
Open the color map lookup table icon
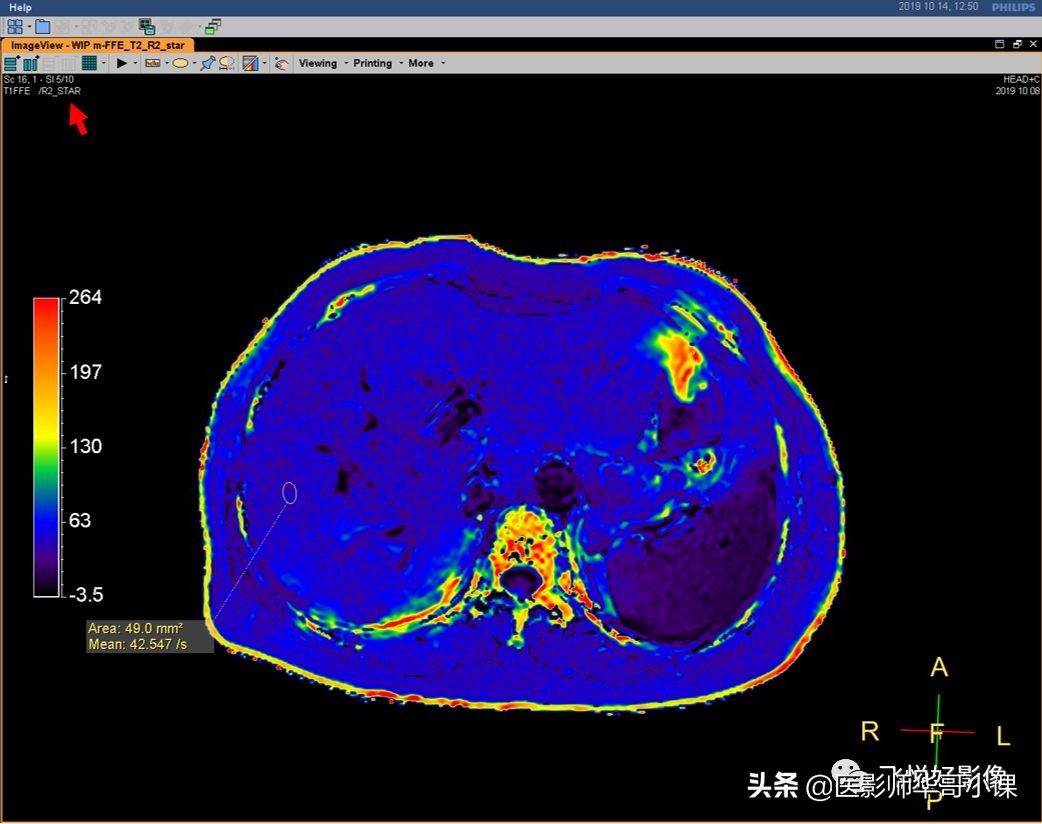(250, 63)
